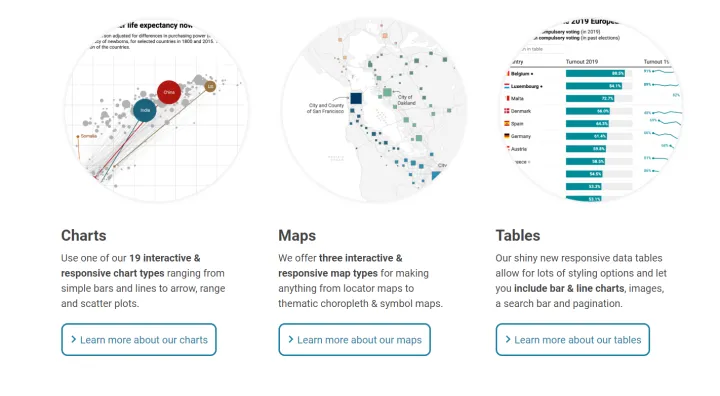The image size is (720, 396).
Task: Click the 'Turnout 2019' column header
Action: [x=582, y=62]
